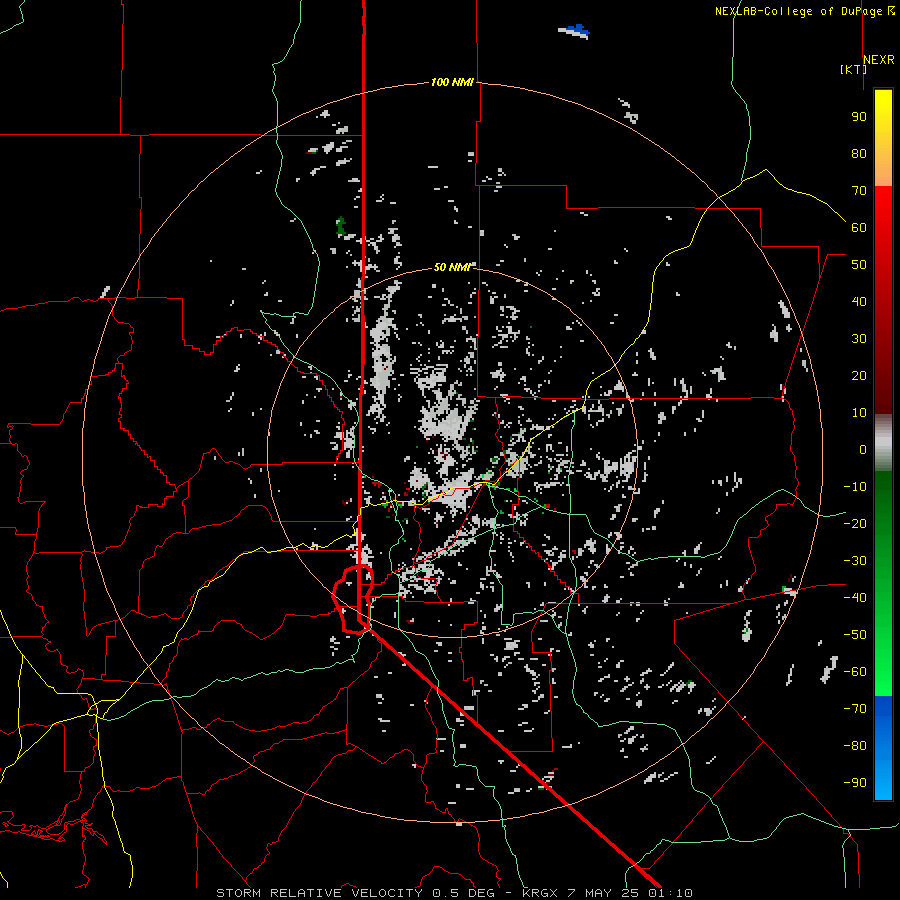
Task: Click the 90 tick label on the velocity scale
Action: point(859,117)
